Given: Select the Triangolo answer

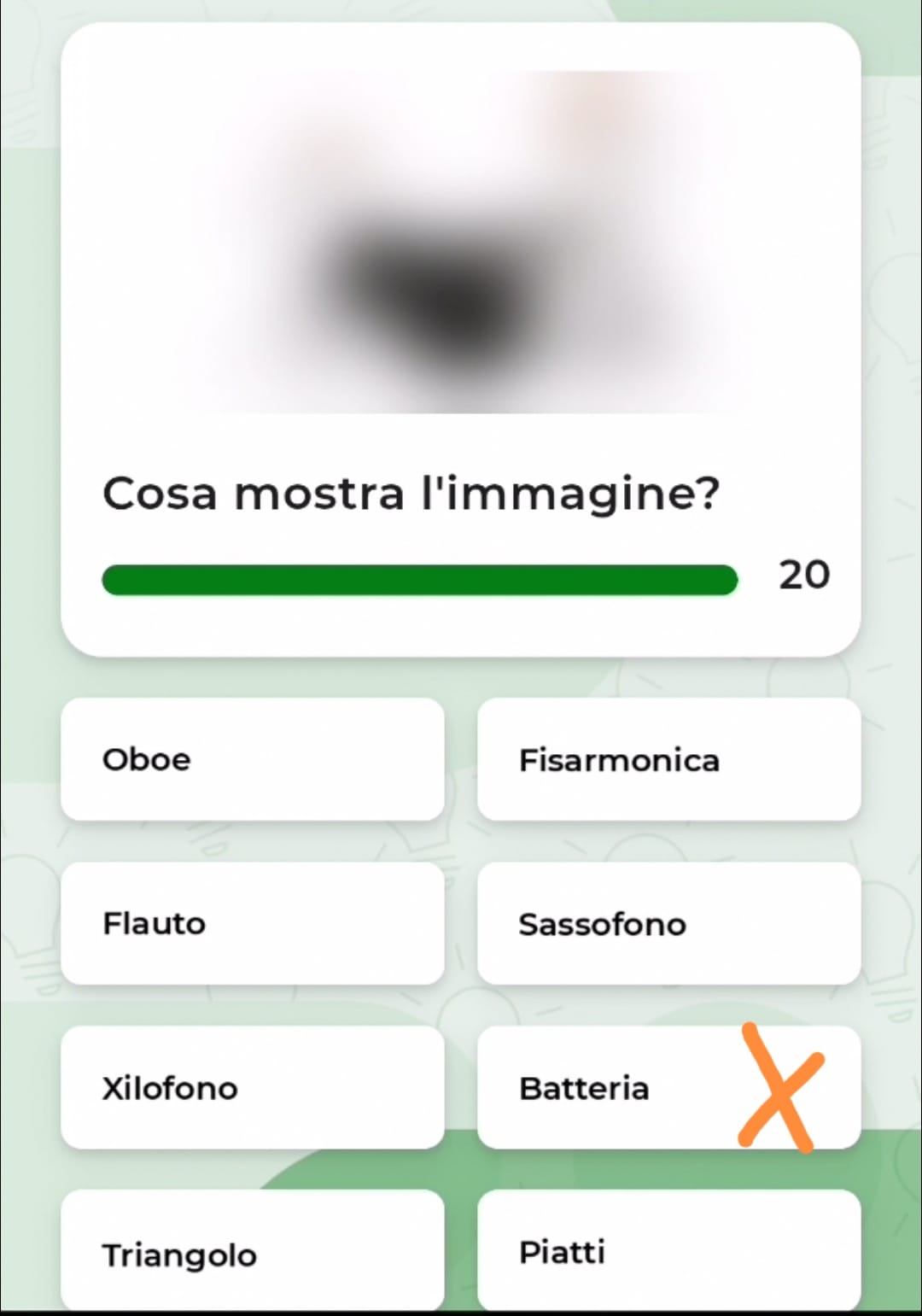Looking at the screenshot, I should [x=253, y=1249].
